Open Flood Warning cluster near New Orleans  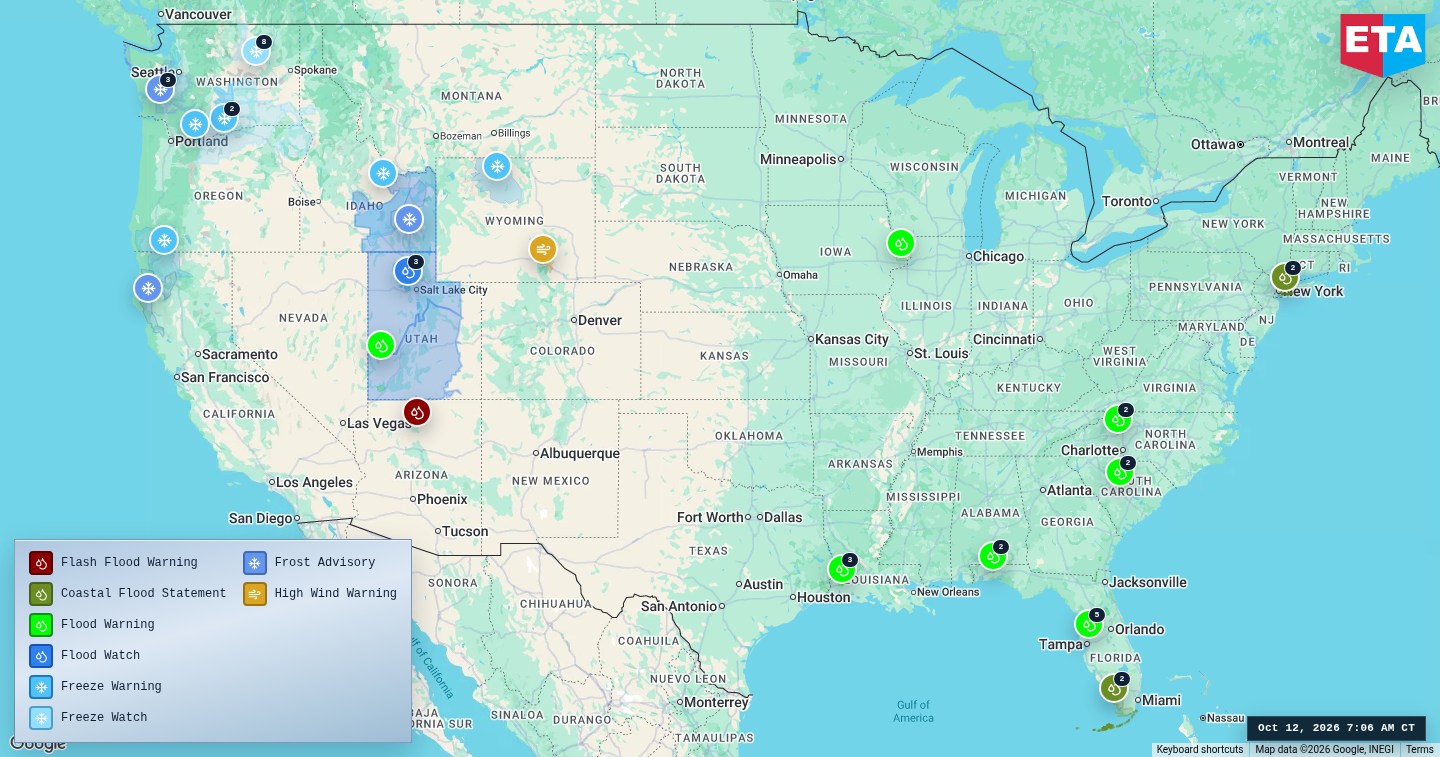(x=993, y=556)
